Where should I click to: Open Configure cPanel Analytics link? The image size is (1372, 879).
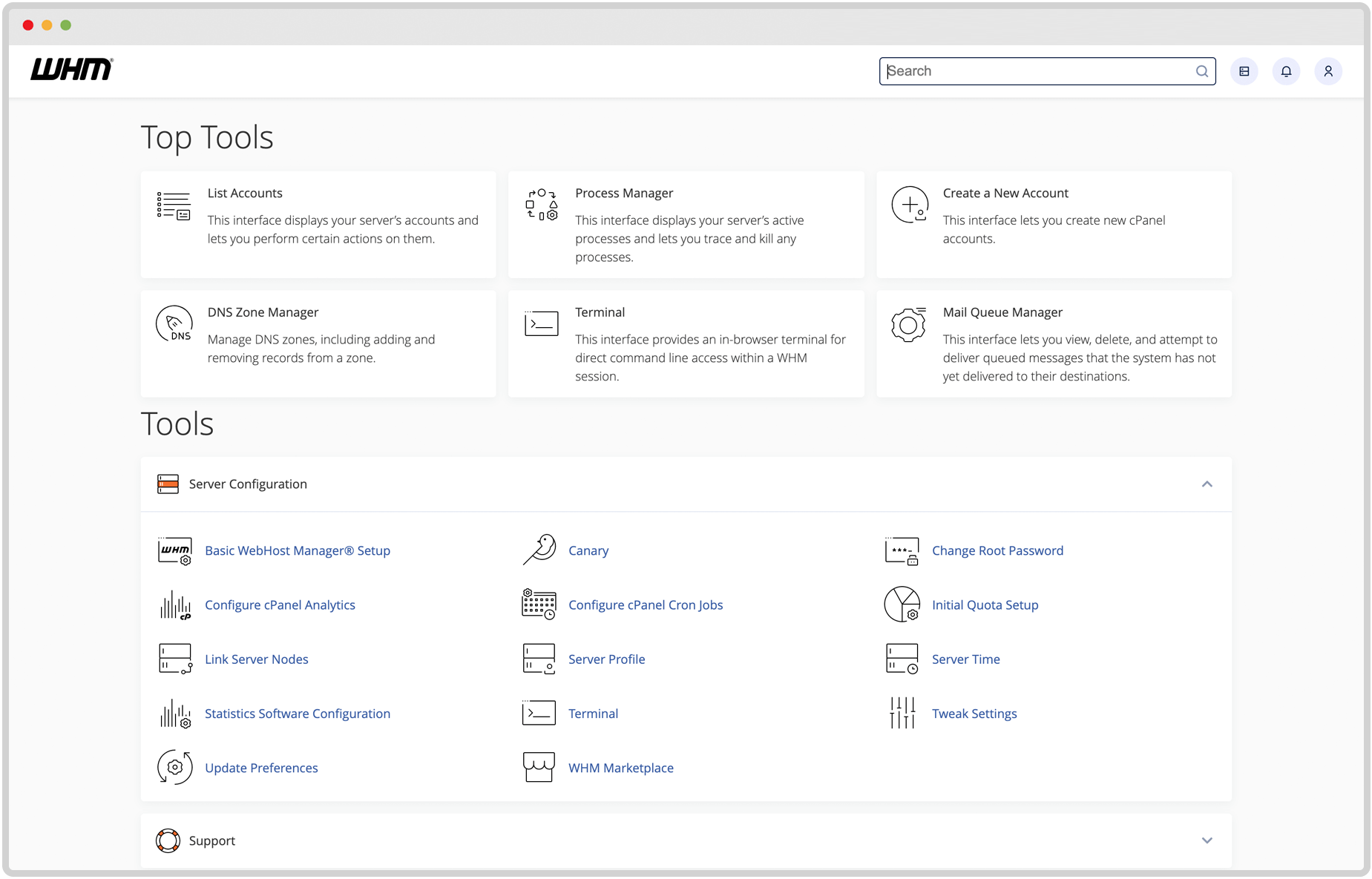pyautogui.click(x=280, y=605)
